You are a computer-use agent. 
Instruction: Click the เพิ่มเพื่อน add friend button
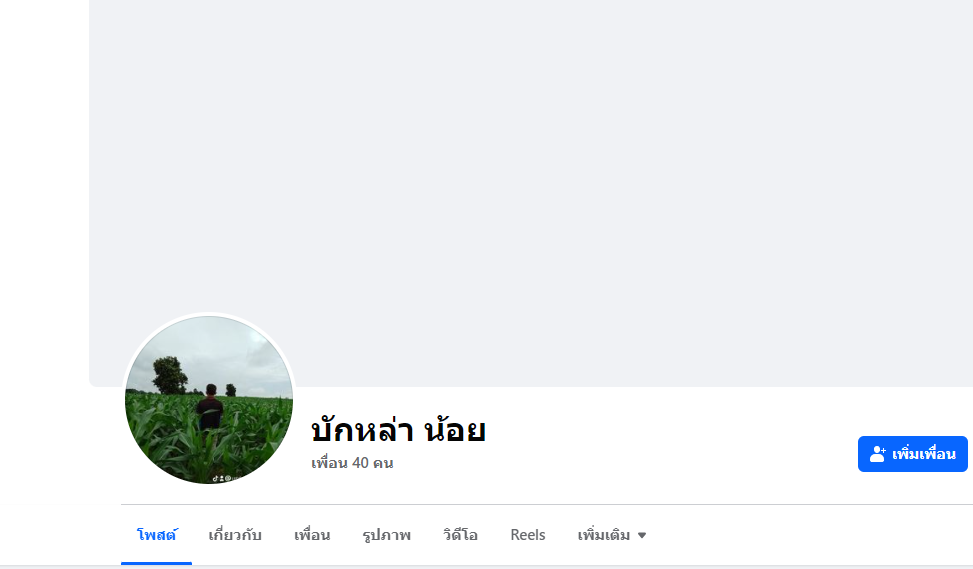click(x=913, y=454)
